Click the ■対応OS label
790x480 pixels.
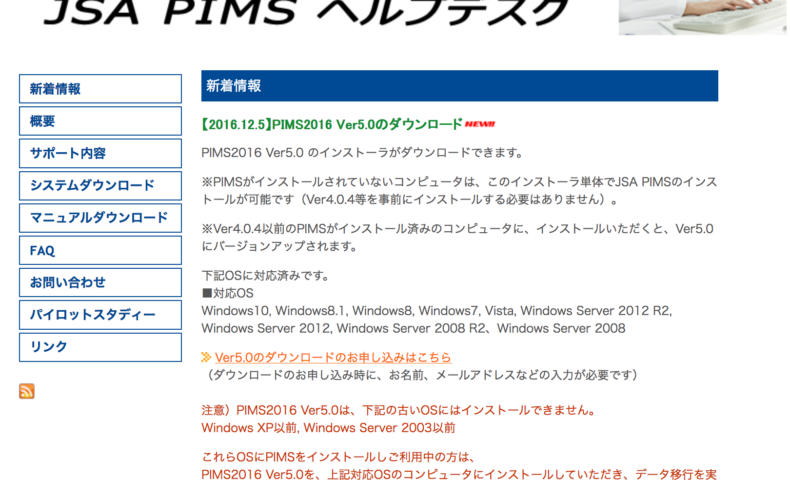227,293
